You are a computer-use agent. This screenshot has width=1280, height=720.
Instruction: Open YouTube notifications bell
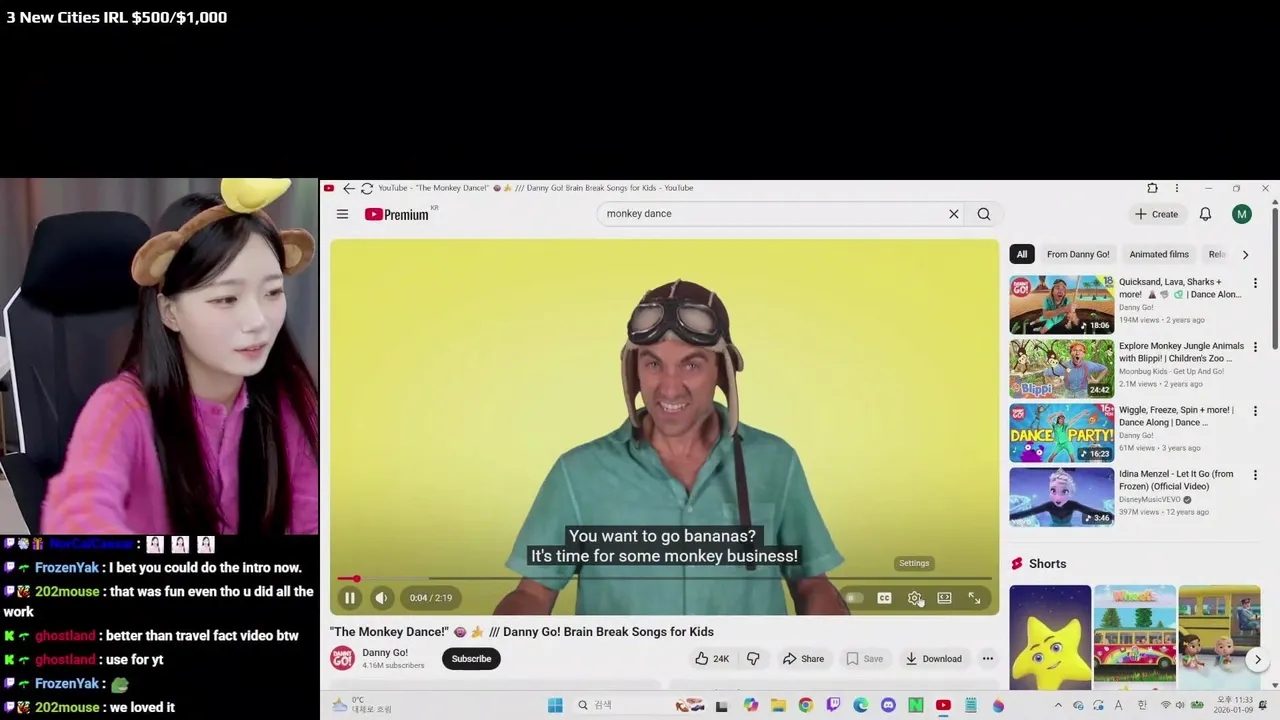click(1205, 214)
